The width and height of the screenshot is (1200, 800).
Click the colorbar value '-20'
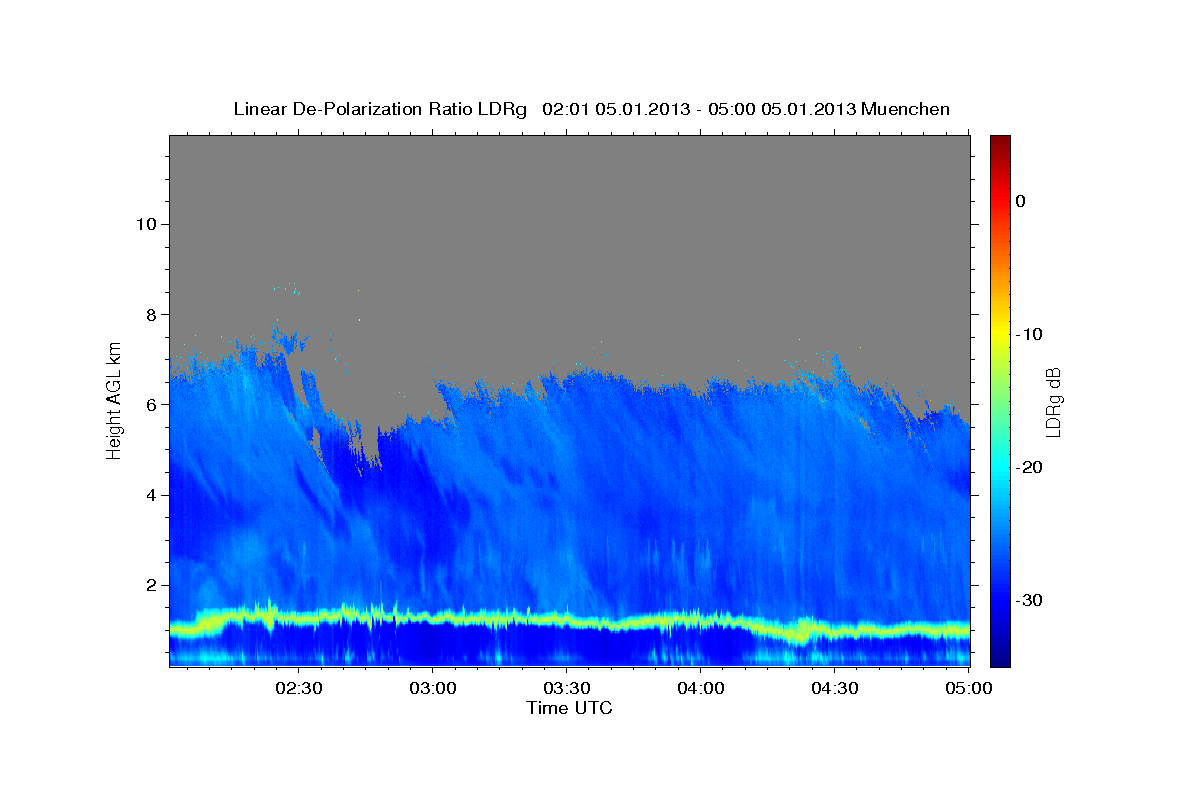coord(1029,467)
